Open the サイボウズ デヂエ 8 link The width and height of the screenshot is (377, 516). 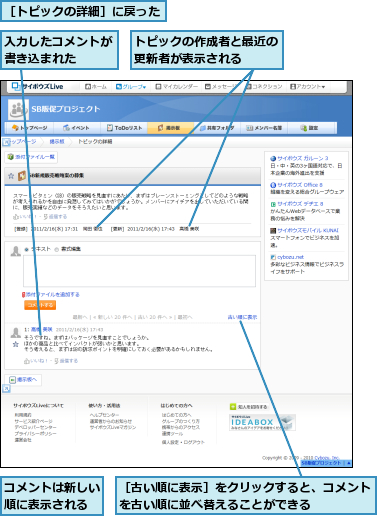[x=300, y=204]
